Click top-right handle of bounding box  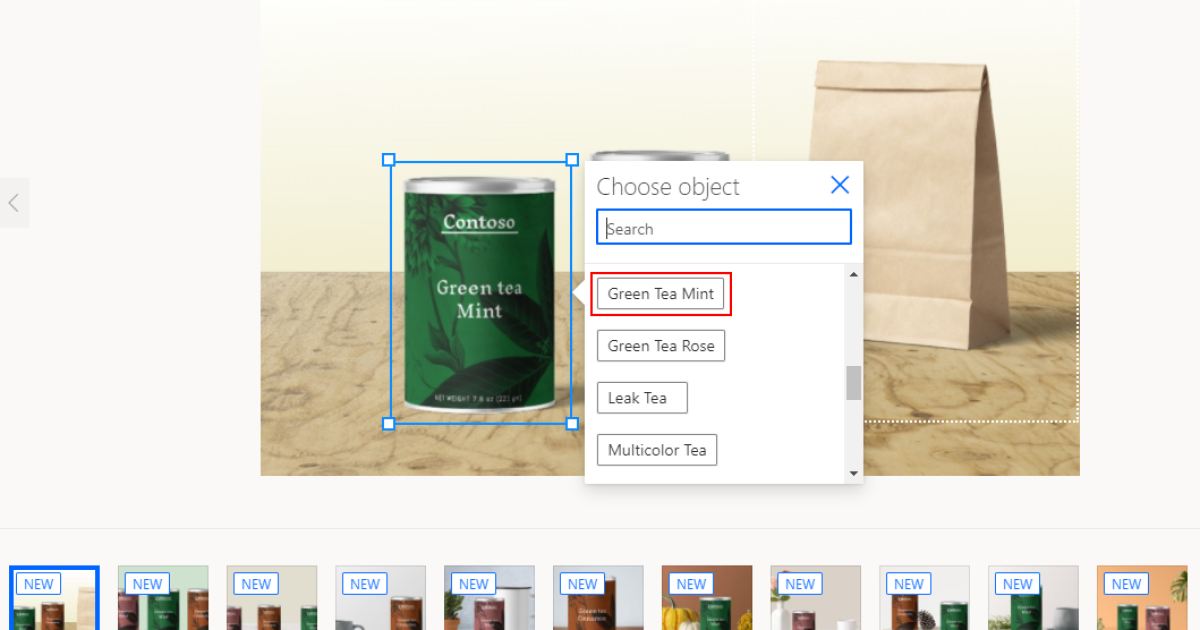pos(572,160)
